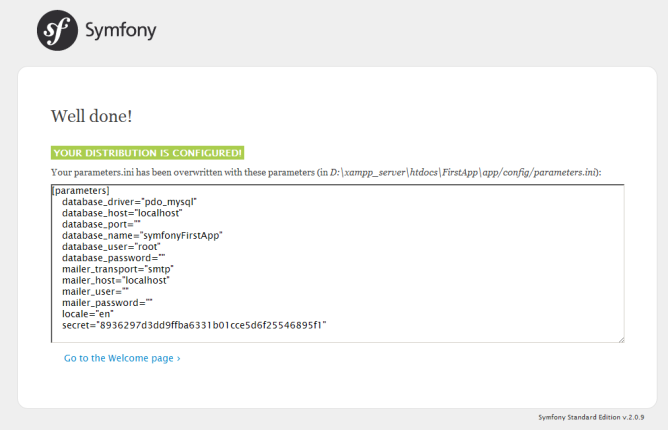Click the mailer_password line
The image size is (668, 430).
(107, 303)
